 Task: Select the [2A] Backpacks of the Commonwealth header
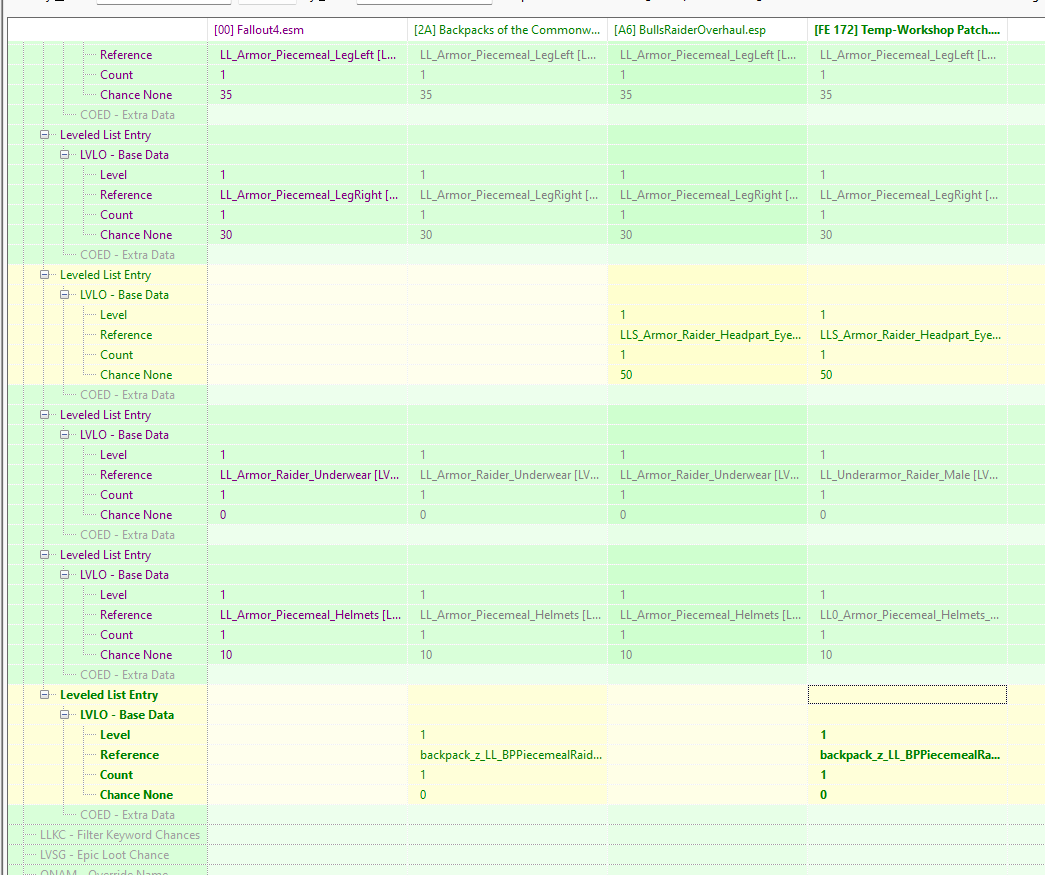coord(507,30)
